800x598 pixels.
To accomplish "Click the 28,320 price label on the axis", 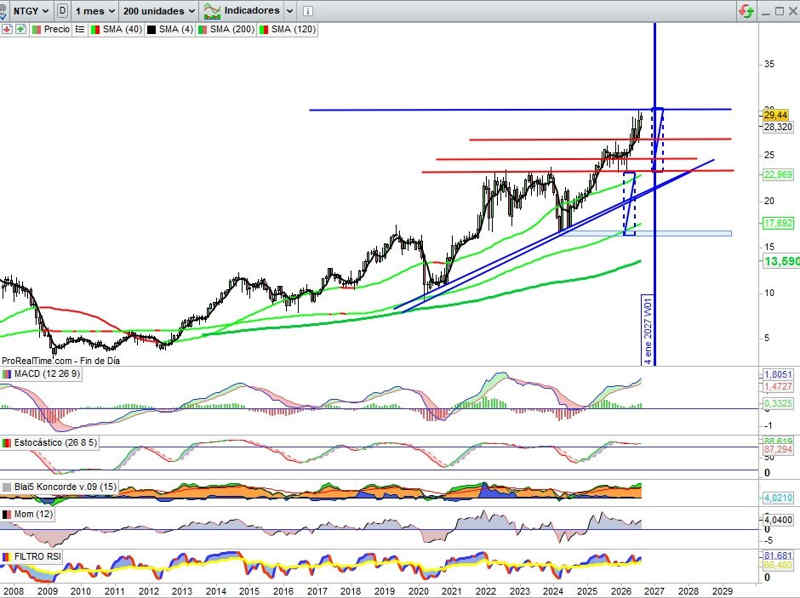I will click(778, 127).
